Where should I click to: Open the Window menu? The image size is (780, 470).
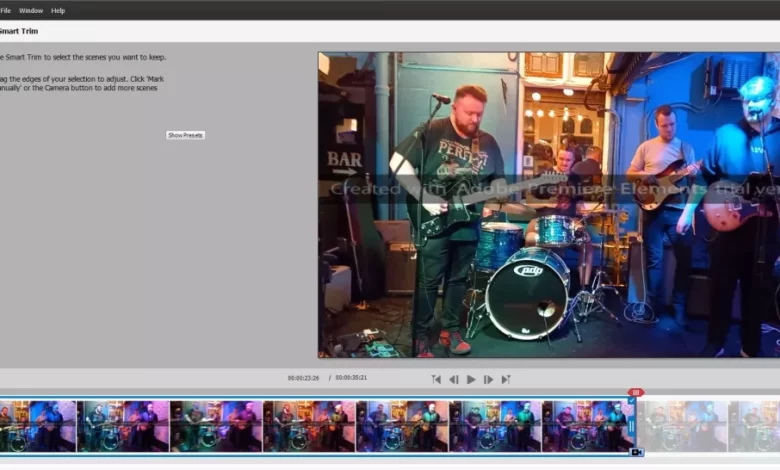31,10
